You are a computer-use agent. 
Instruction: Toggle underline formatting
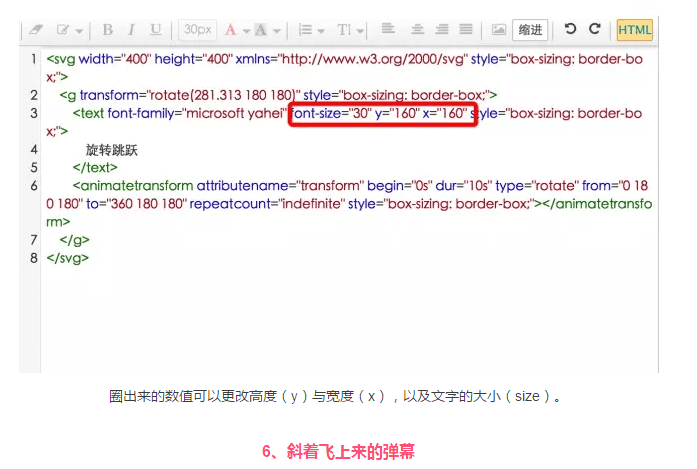point(156,30)
